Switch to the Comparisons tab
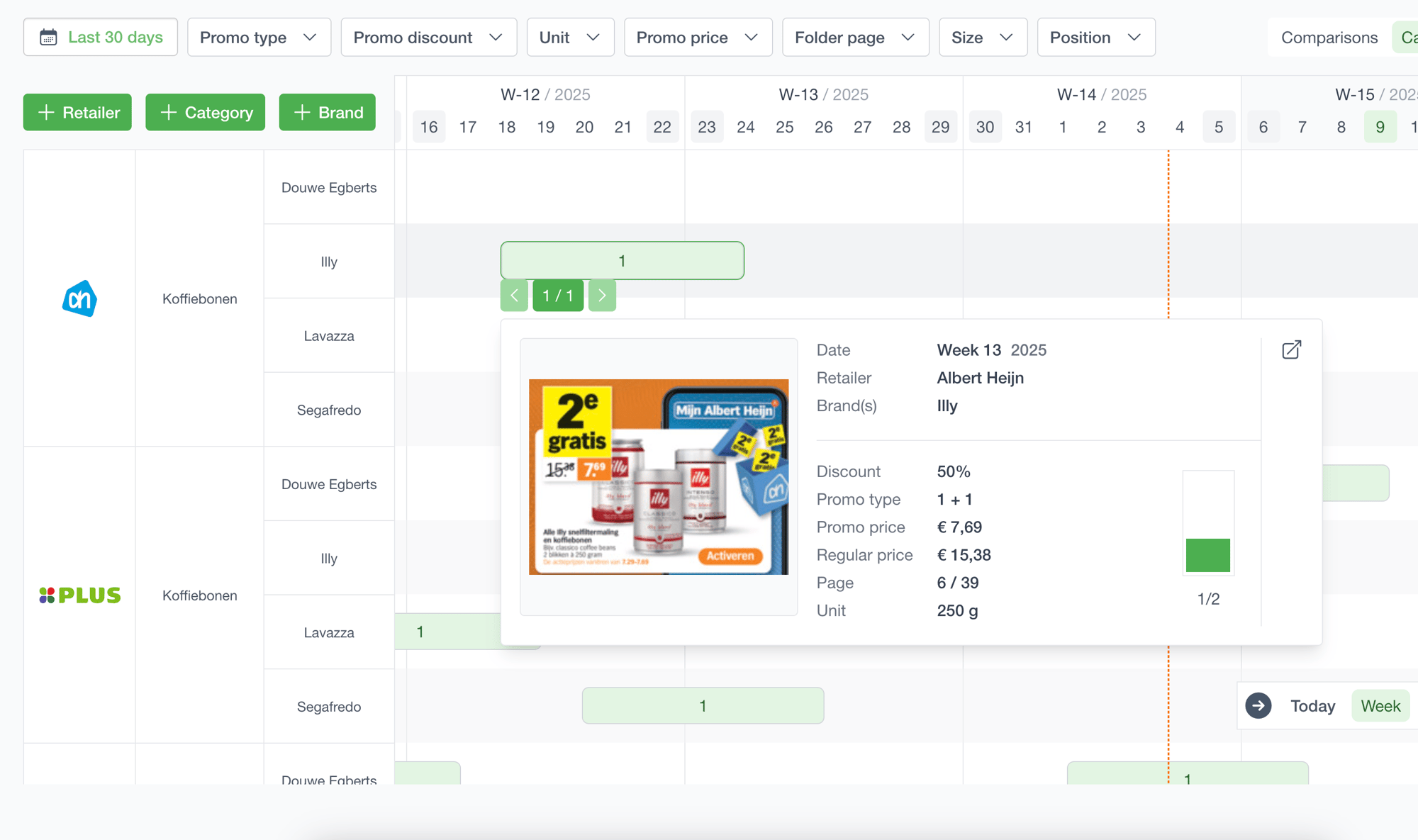 (x=1329, y=38)
